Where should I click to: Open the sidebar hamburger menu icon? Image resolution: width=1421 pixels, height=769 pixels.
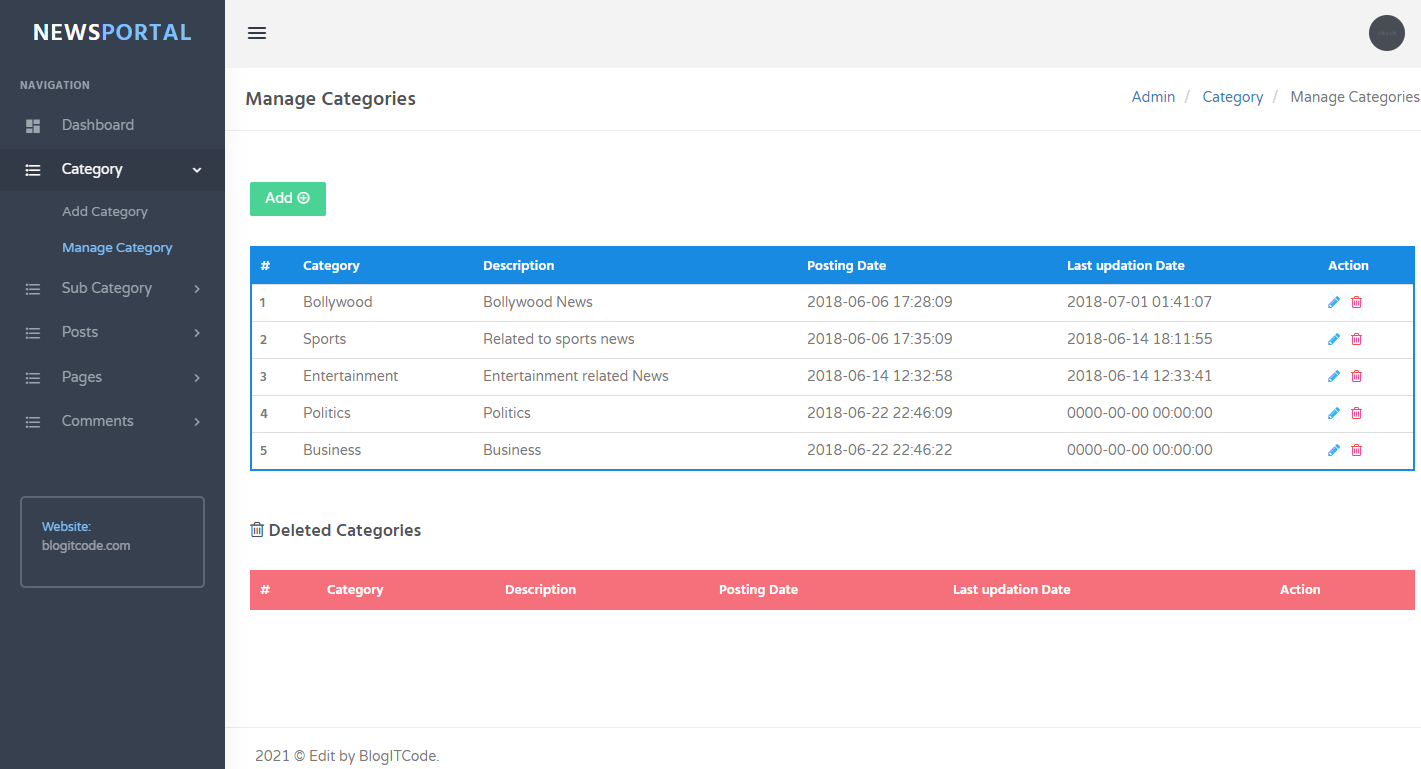(x=257, y=32)
